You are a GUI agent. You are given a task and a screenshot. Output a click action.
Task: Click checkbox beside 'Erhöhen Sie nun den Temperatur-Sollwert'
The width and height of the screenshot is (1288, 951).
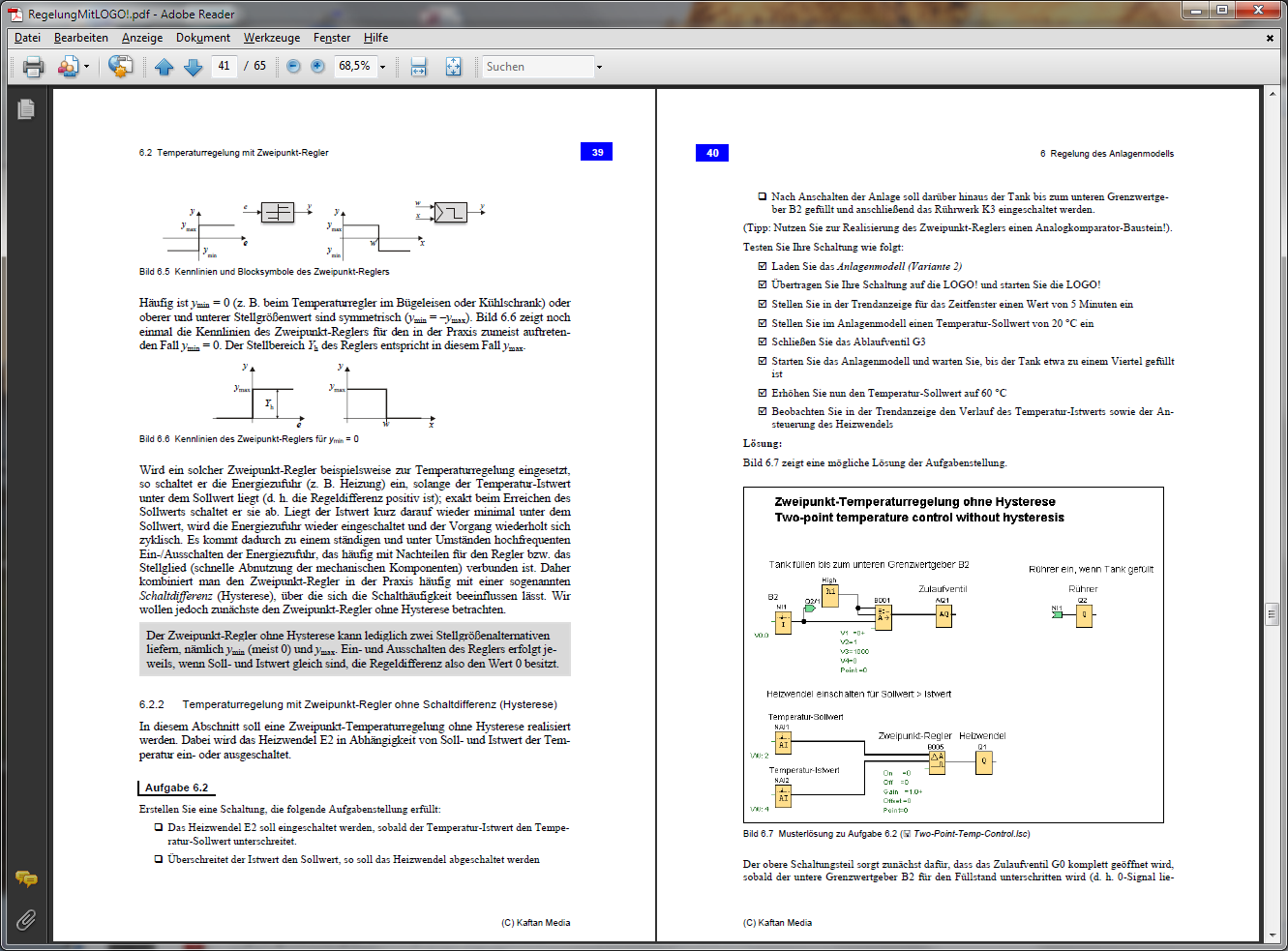(763, 393)
